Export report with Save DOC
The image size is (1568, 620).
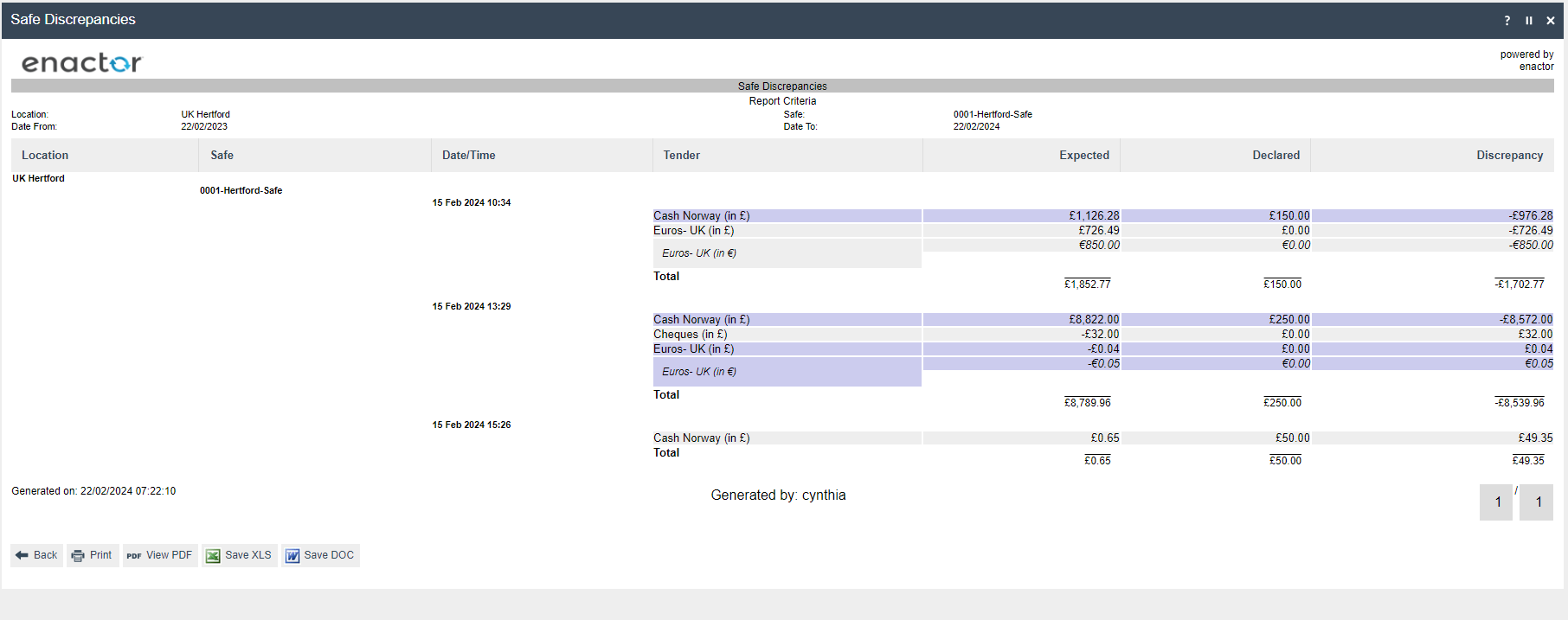tap(320, 555)
